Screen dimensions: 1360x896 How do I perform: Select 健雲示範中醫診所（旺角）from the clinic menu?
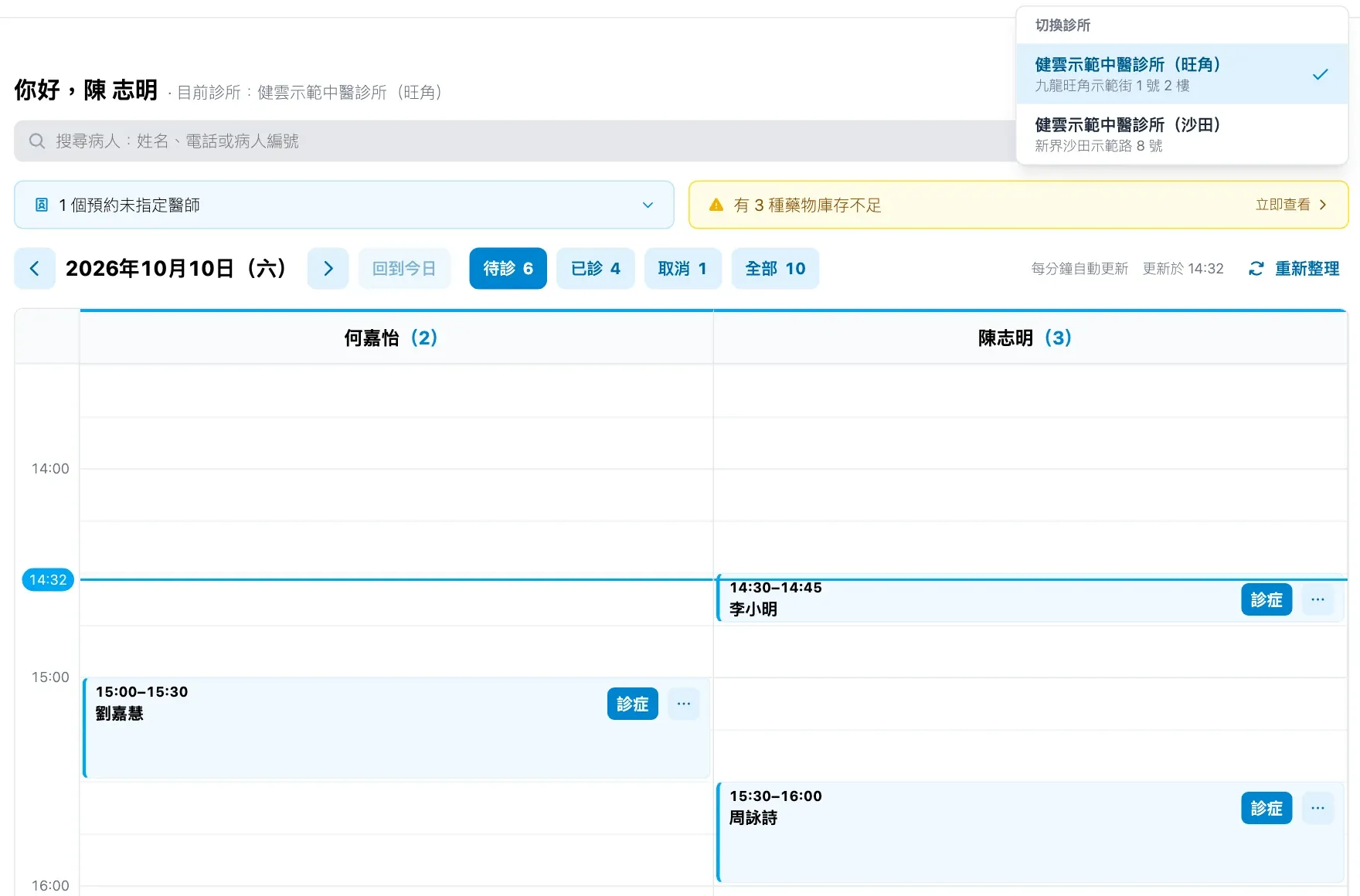tap(1182, 74)
